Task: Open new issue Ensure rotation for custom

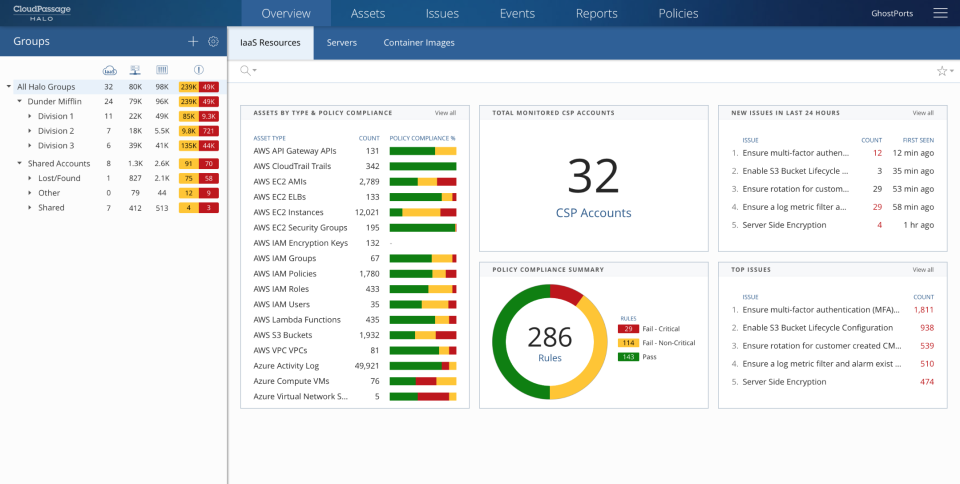Action: [x=795, y=189]
